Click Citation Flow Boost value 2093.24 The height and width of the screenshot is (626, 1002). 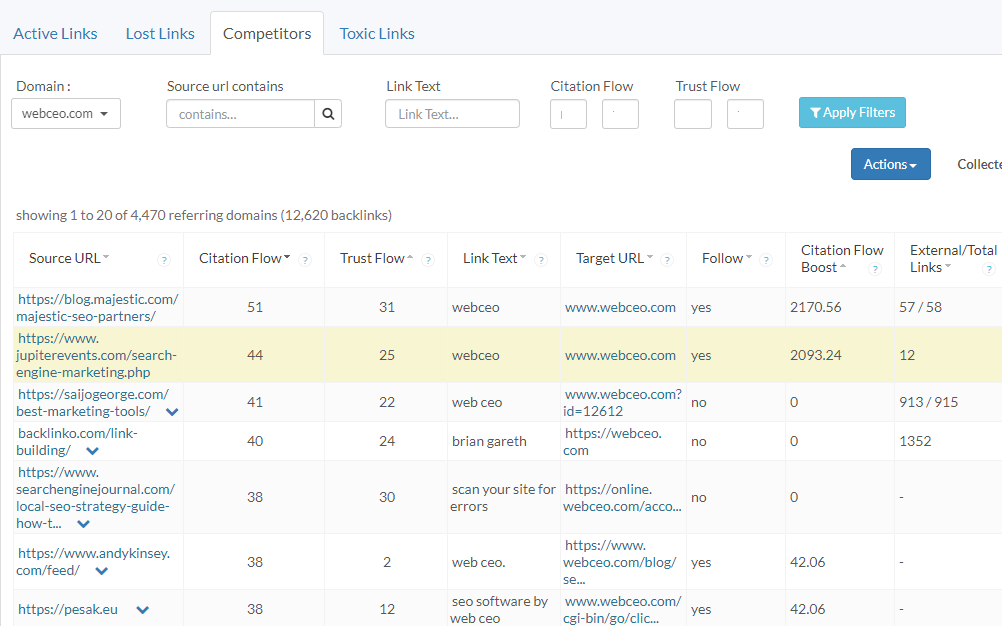pyautogui.click(x=815, y=355)
